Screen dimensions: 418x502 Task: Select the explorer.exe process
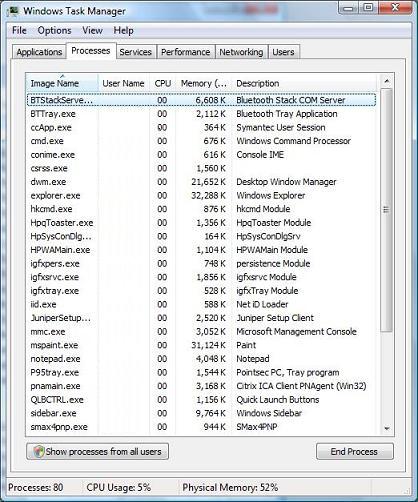[x=201, y=195]
